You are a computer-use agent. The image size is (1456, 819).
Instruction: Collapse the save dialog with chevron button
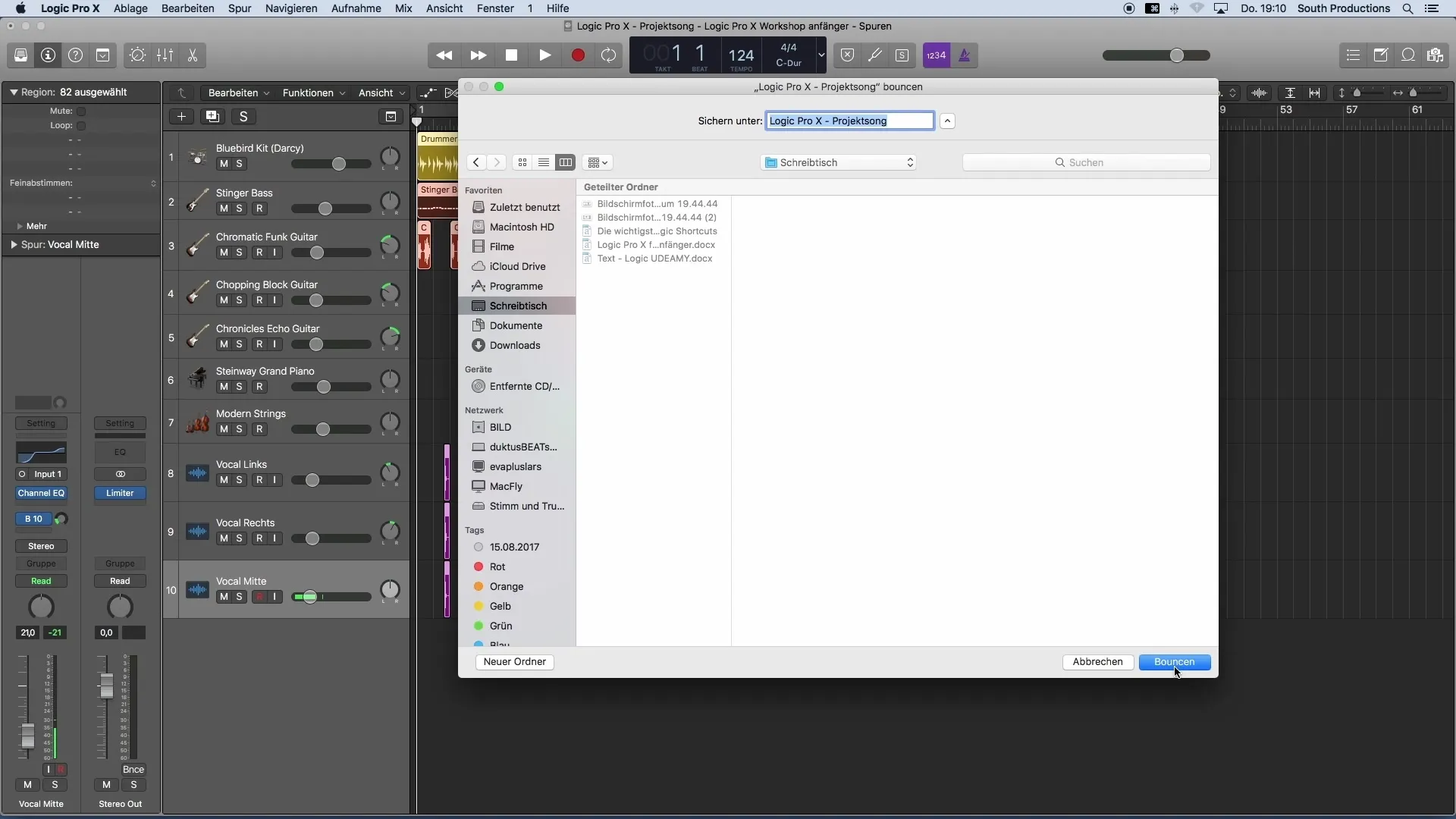tap(947, 121)
